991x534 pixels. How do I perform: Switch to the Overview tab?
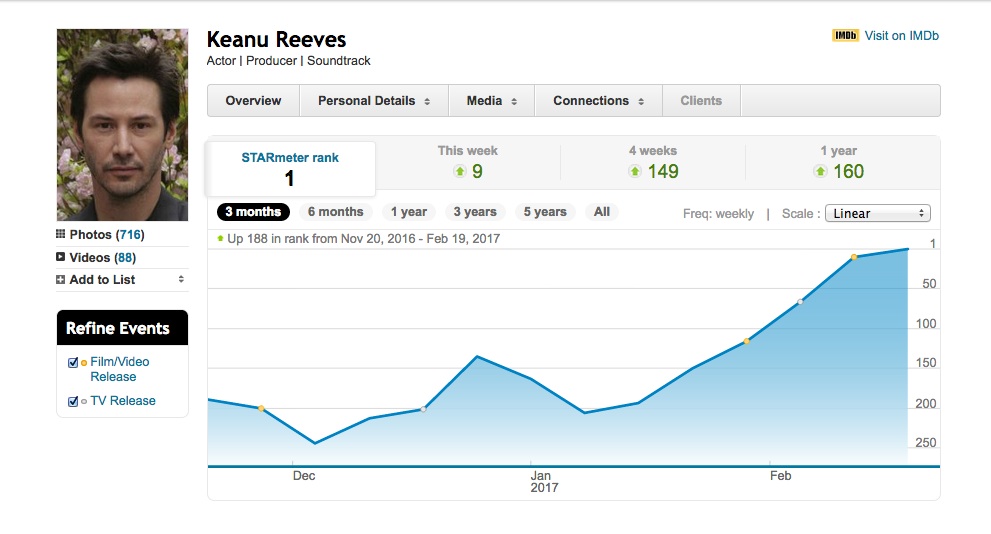pyautogui.click(x=253, y=101)
